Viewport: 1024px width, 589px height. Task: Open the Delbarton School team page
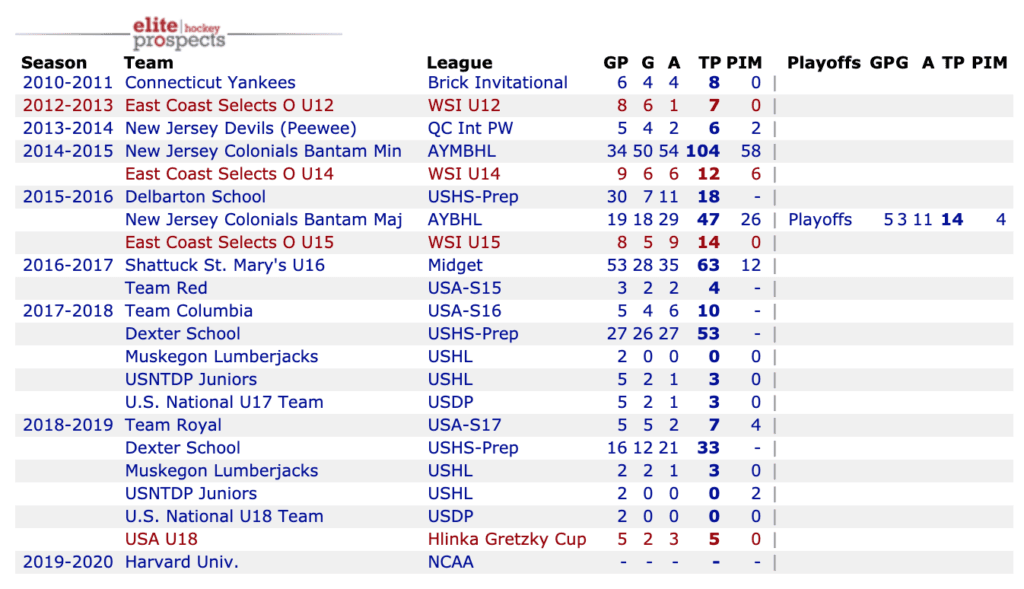(195, 197)
